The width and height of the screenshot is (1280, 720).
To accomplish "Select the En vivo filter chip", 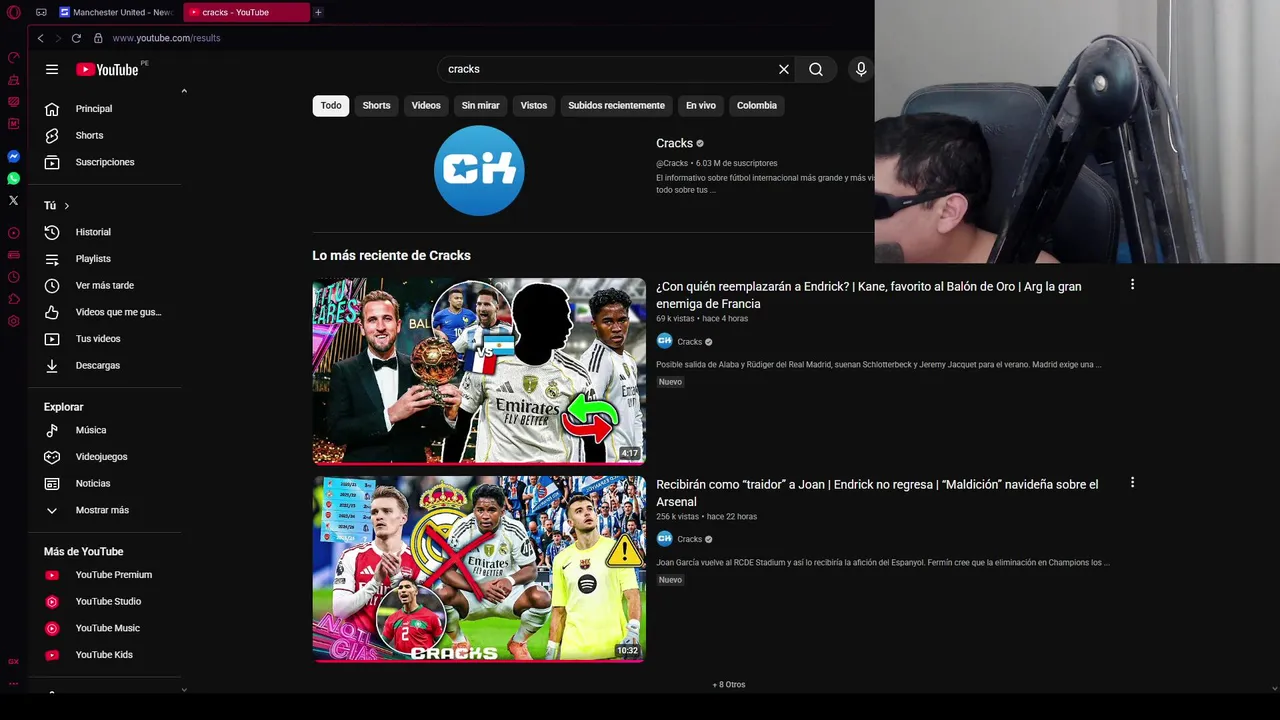I will click(700, 105).
